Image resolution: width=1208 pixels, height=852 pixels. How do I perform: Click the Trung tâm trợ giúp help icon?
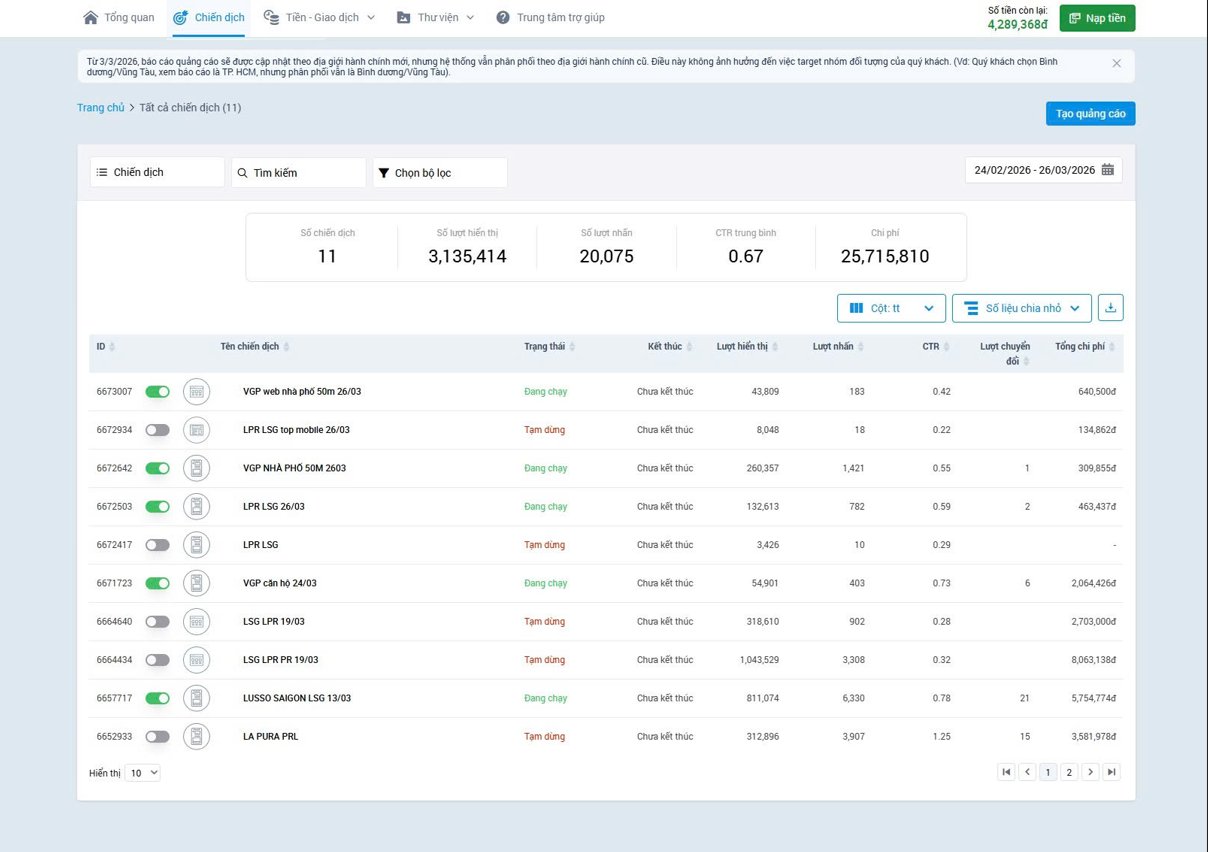[x=503, y=17]
